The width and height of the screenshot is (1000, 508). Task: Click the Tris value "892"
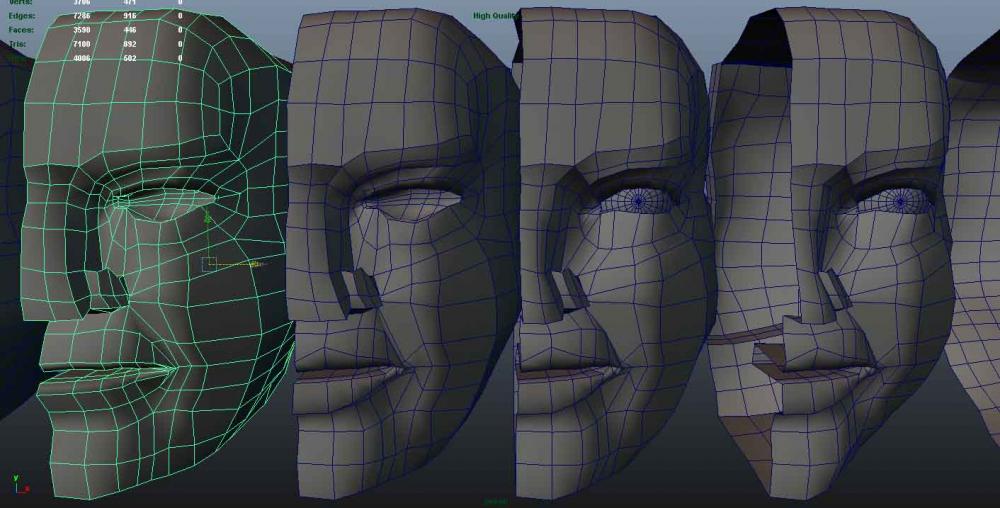[129, 44]
